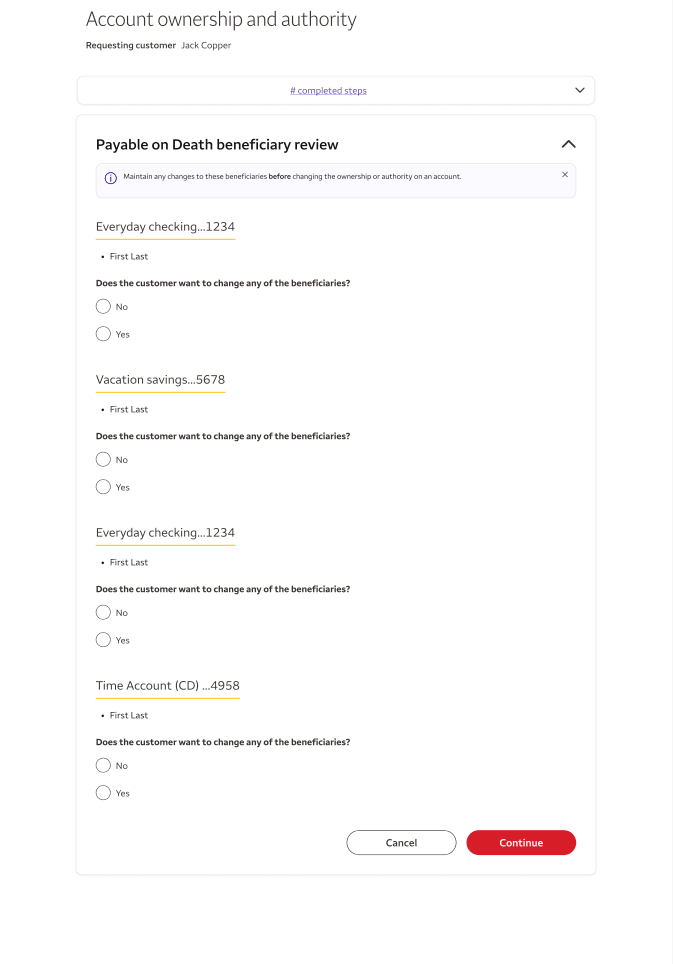The width and height of the screenshot is (673, 964).
Task: Collapse the Payable on Death beneficiary review section
Action: coord(568,144)
